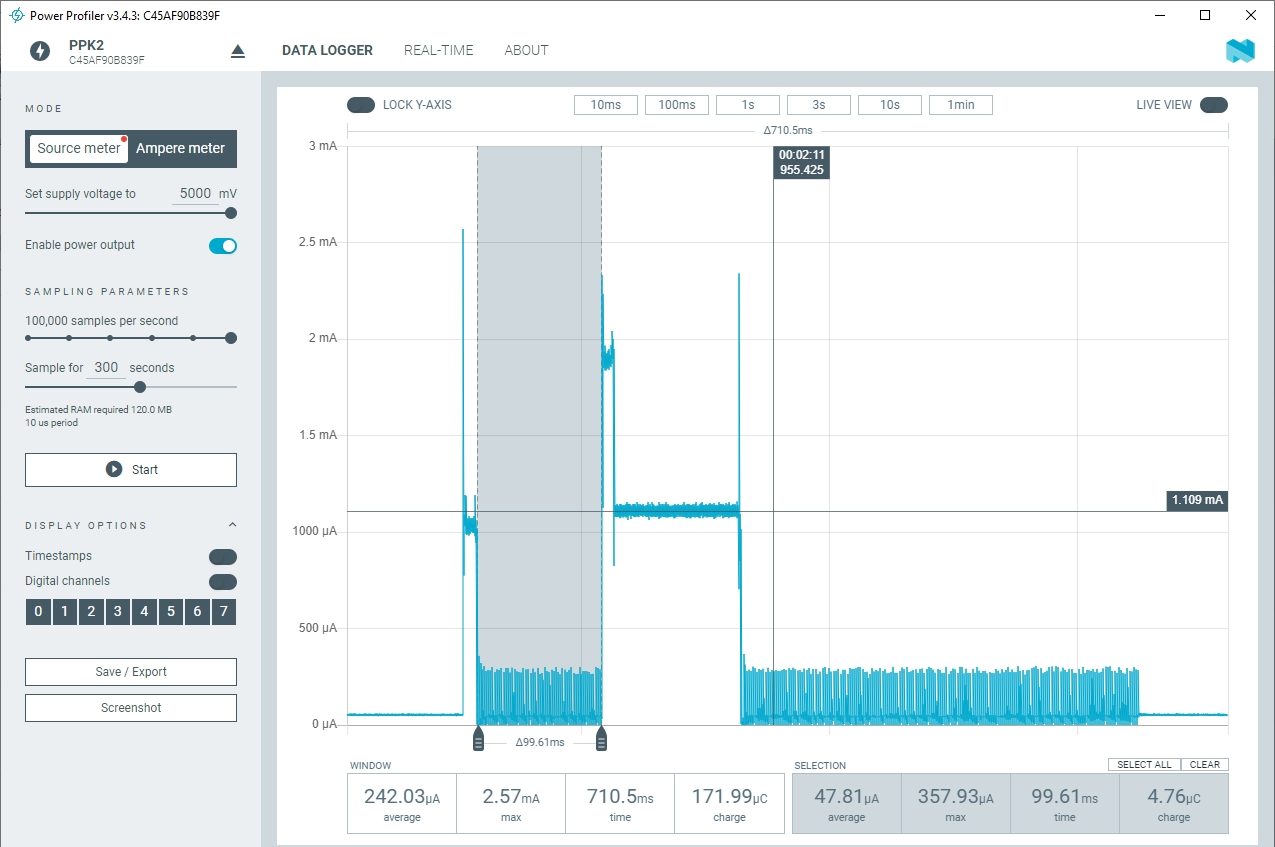Toggle digital channel 3
The width and height of the screenshot is (1275, 847).
point(118,612)
